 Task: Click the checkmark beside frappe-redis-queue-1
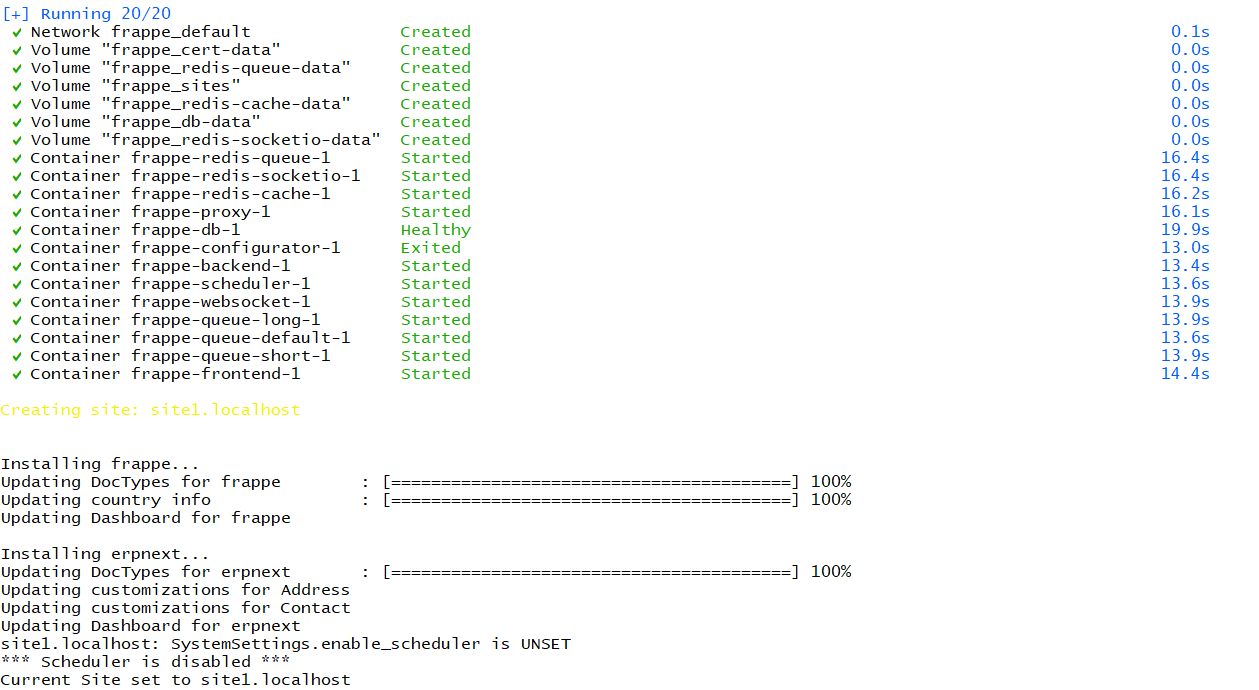16,157
